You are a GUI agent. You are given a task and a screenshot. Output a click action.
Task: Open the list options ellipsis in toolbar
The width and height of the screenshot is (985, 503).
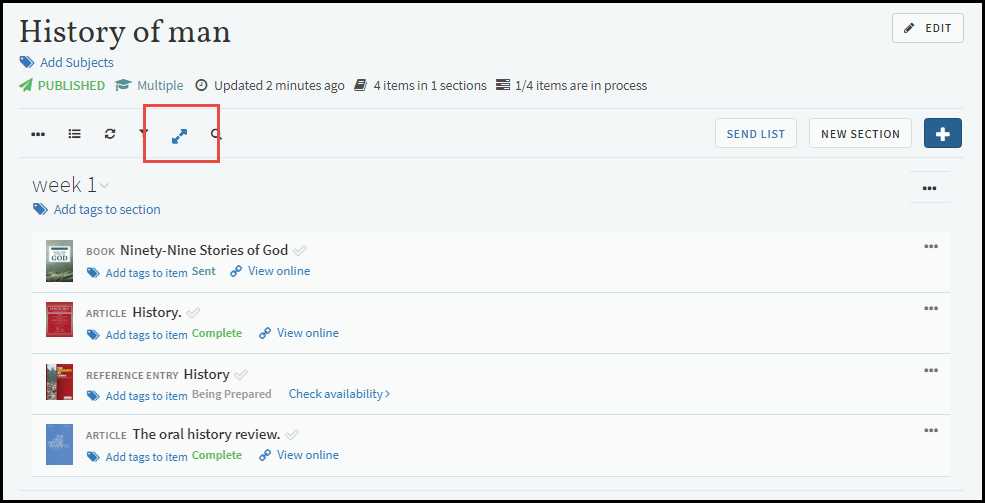pos(38,134)
